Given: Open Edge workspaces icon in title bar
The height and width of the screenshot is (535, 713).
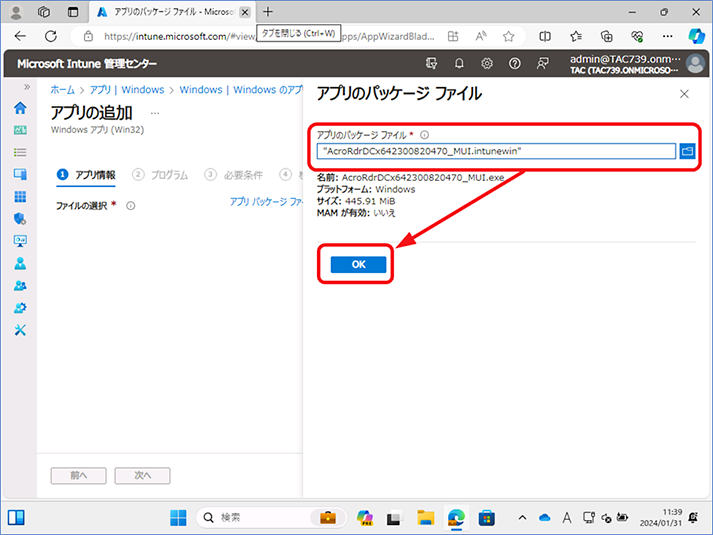Looking at the screenshot, I should tap(44, 12).
